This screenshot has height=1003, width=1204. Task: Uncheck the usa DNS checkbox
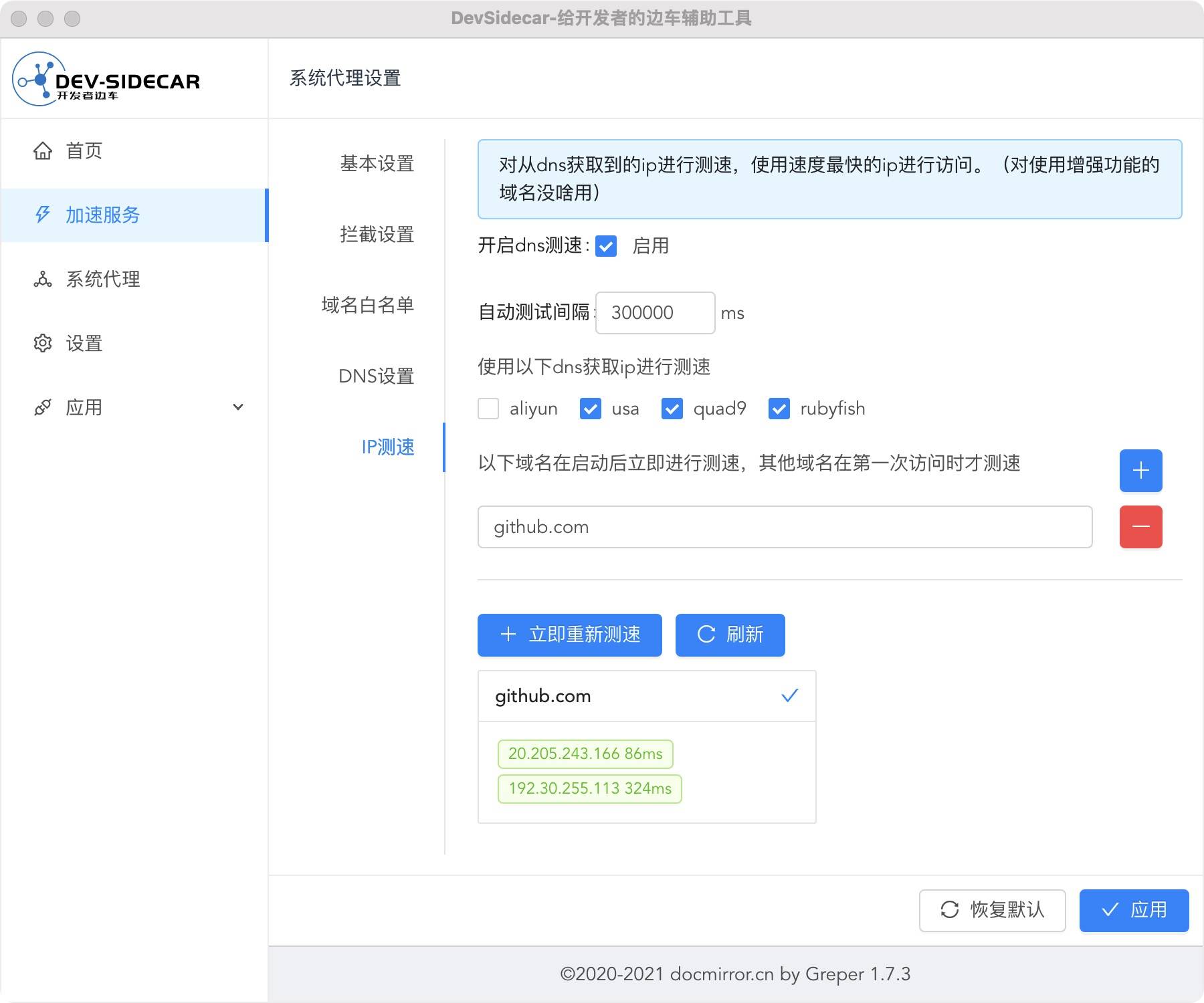pyautogui.click(x=591, y=409)
